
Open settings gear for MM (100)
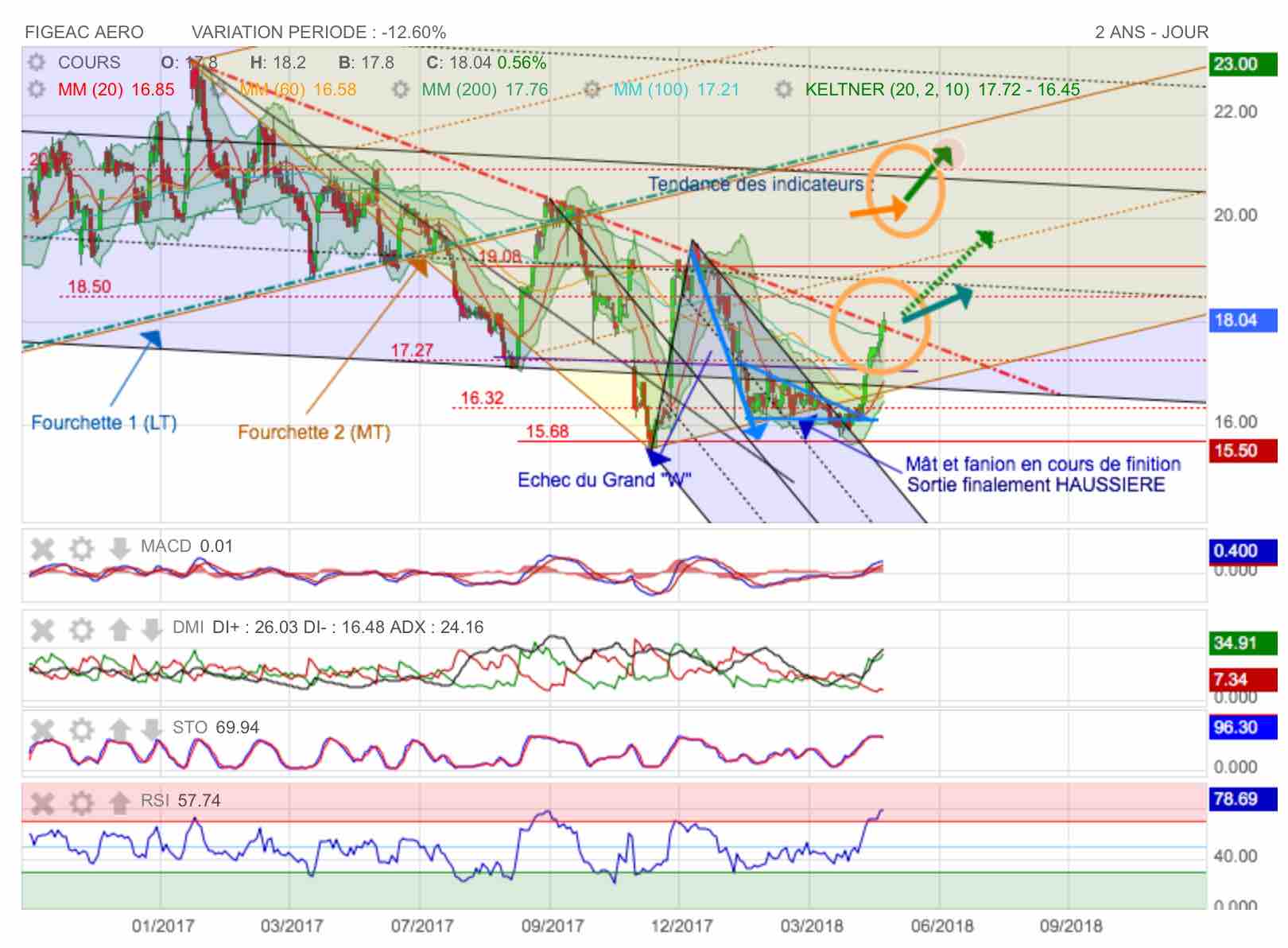592,89
